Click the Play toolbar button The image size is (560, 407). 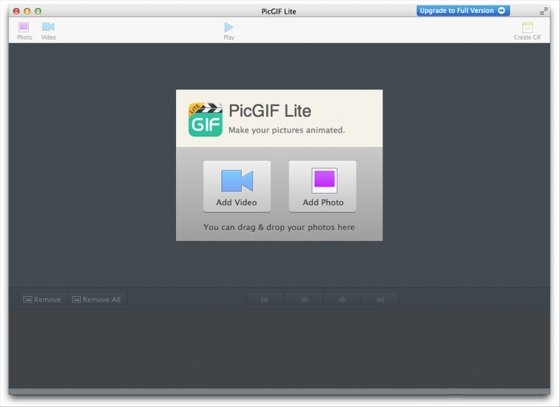[229, 31]
